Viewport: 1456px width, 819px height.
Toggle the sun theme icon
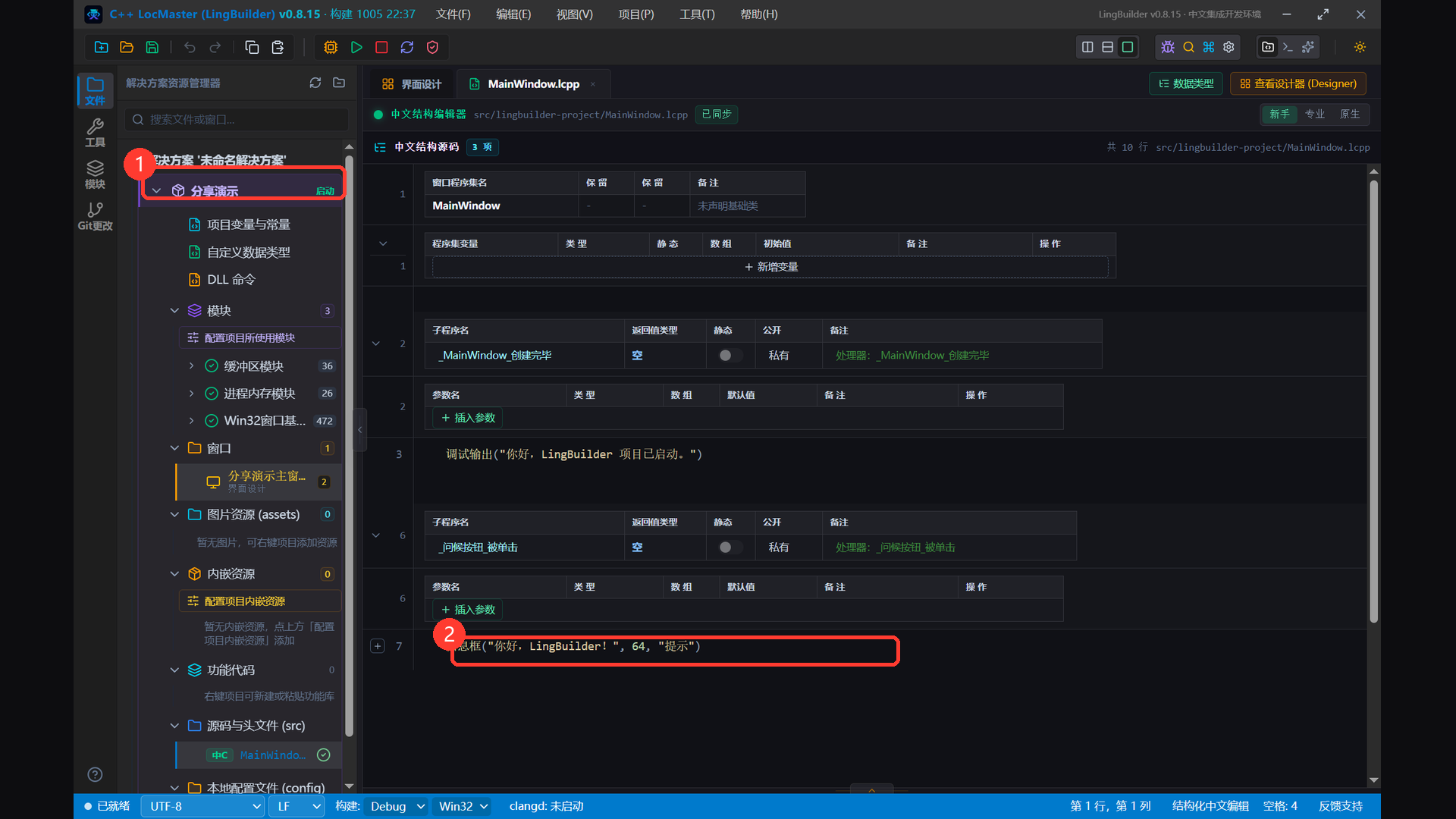1360,47
